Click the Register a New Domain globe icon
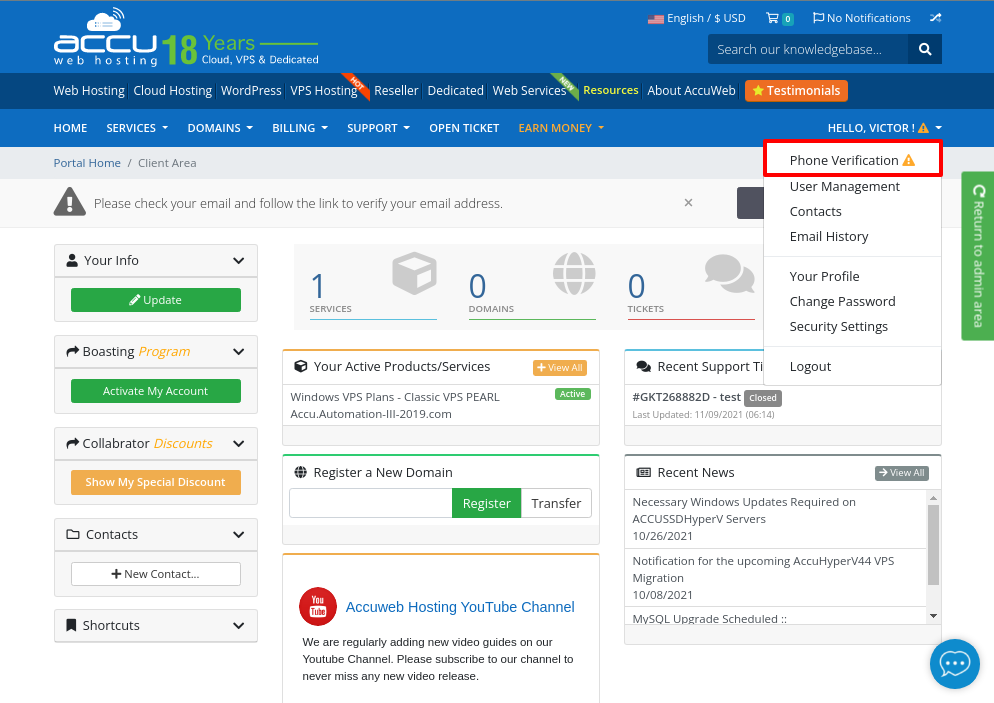The height and width of the screenshot is (703, 994). coord(300,472)
